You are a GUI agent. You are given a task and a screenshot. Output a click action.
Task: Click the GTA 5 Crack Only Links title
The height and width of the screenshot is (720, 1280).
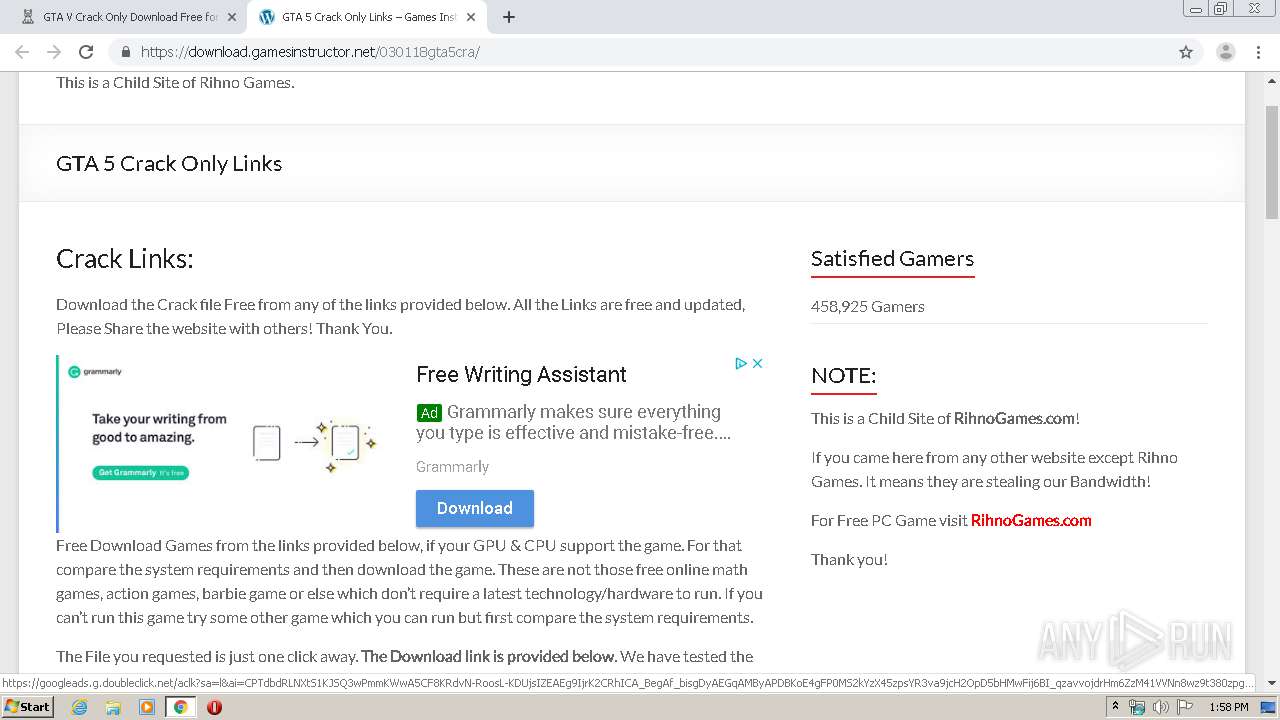tap(169, 163)
